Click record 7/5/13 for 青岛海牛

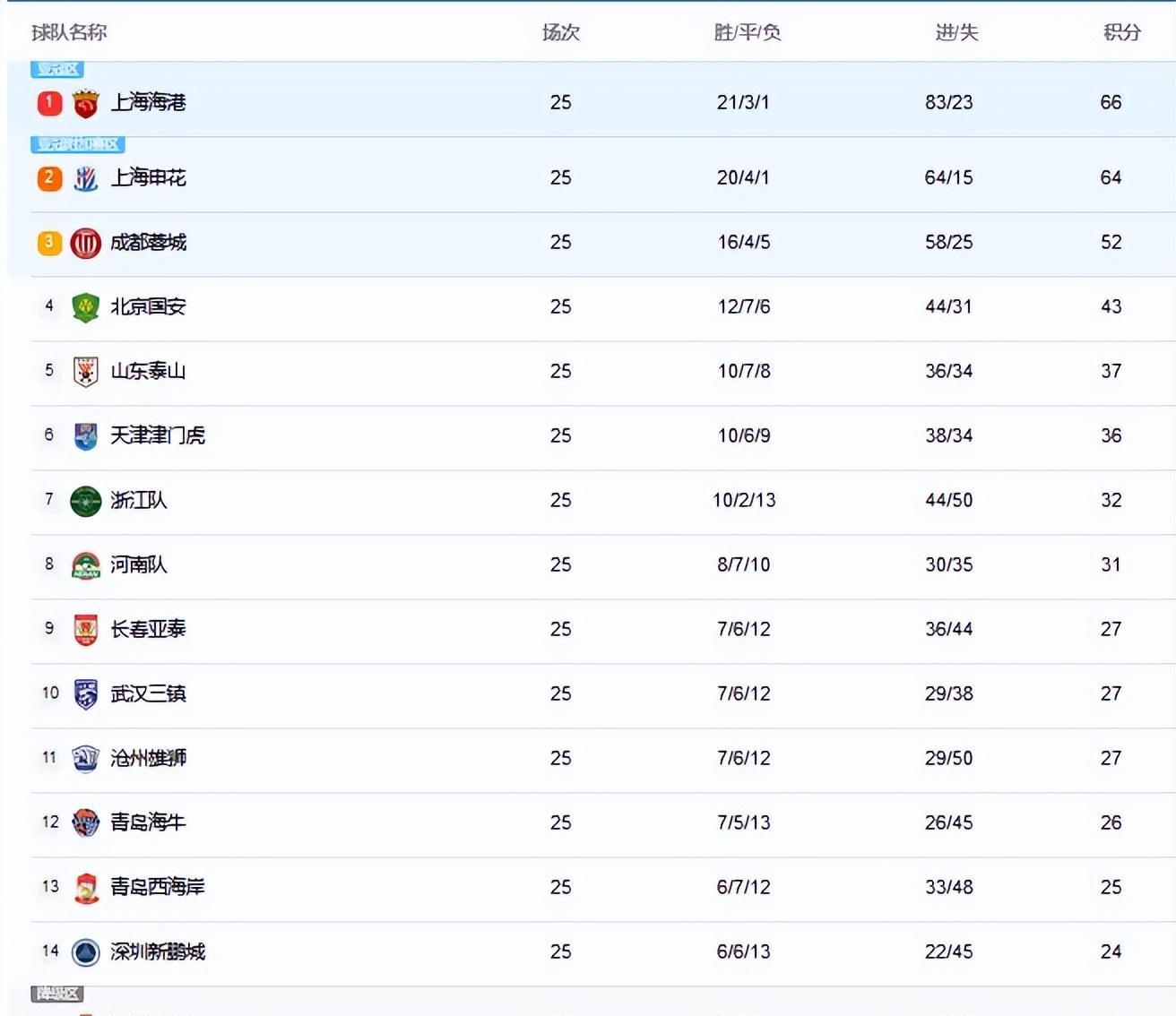[x=744, y=822]
